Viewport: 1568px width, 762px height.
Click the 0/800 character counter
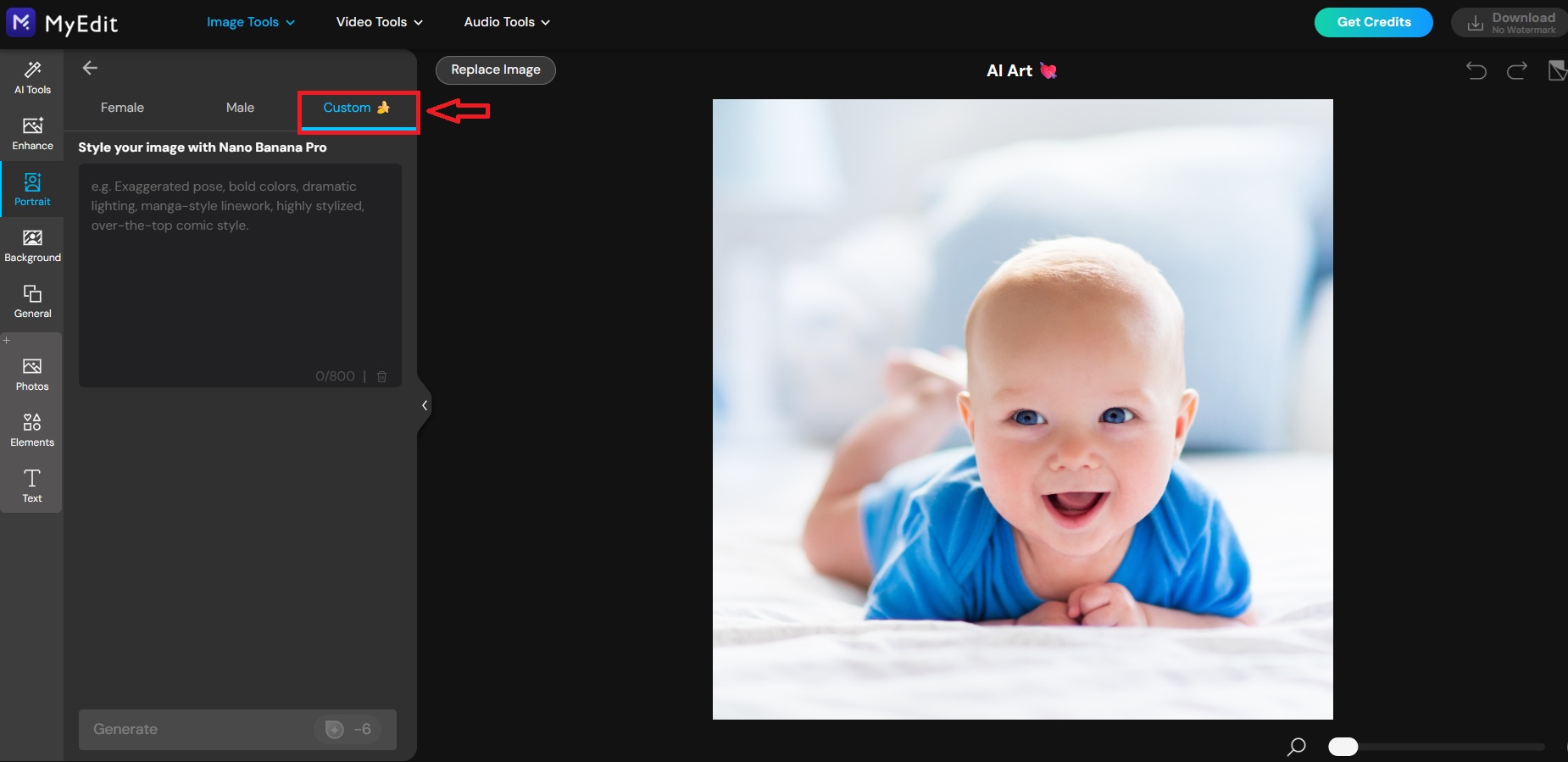tap(335, 376)
